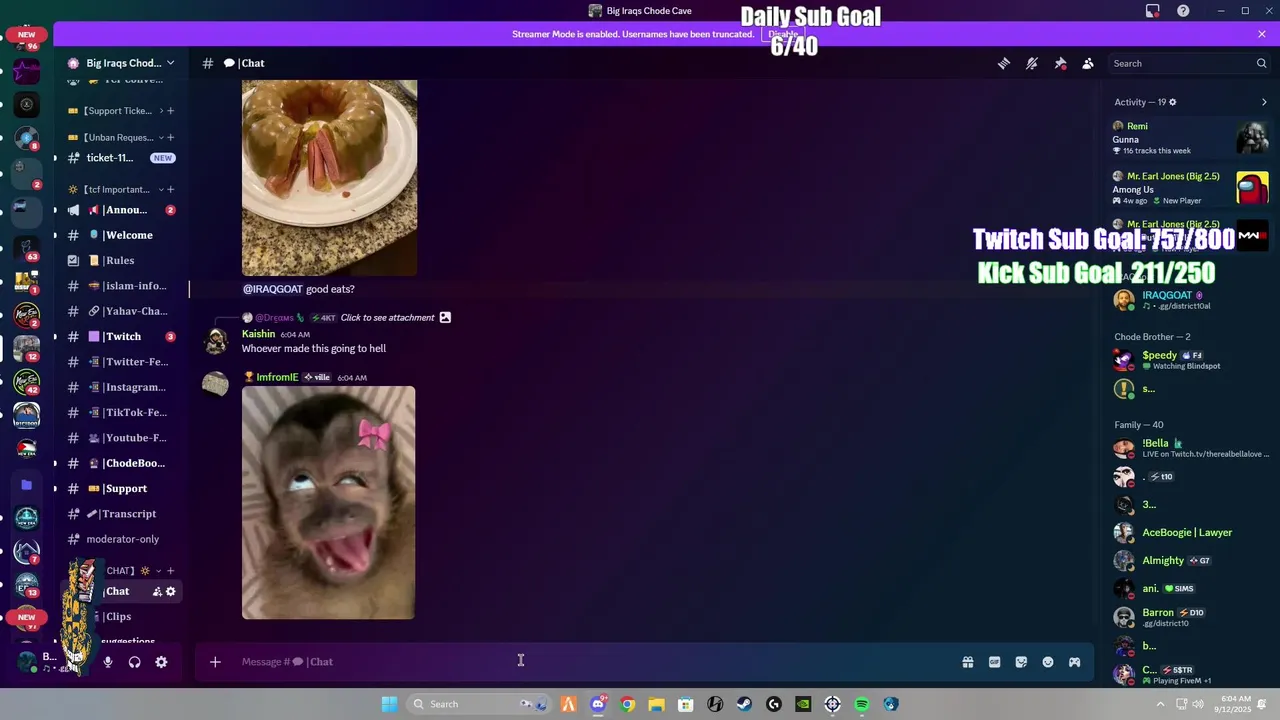Viewport: 1280px width, 720px height.
Task: Open the monkey image from ImfromIE
Action: (x=328, y=503)
